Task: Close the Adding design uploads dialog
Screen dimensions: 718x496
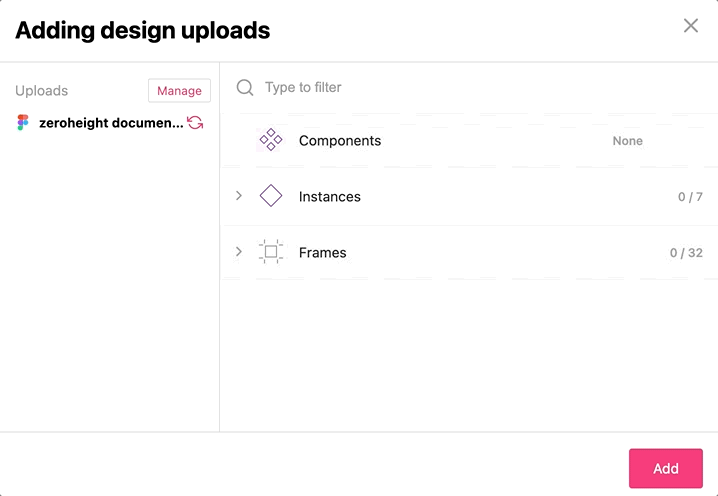Action: (691, 26)
